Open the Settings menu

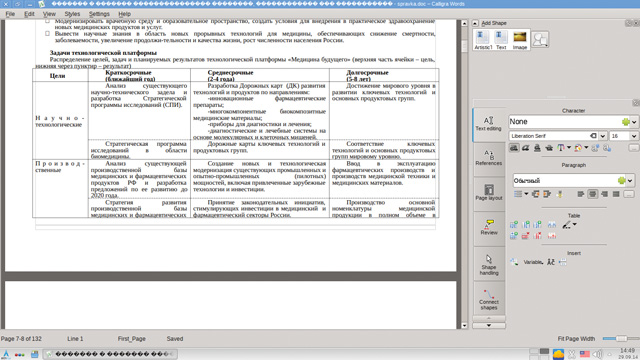click(99, 14)
